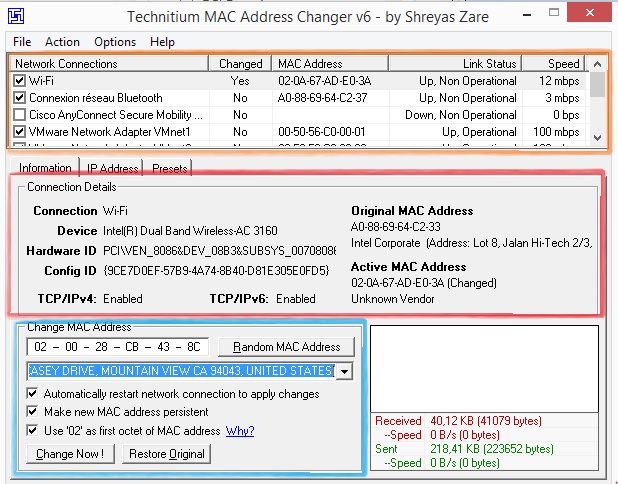Click original MAC A0-88-69-64-C2-33 text
Viewport: 618px width, 484px height.
[396, 227]
